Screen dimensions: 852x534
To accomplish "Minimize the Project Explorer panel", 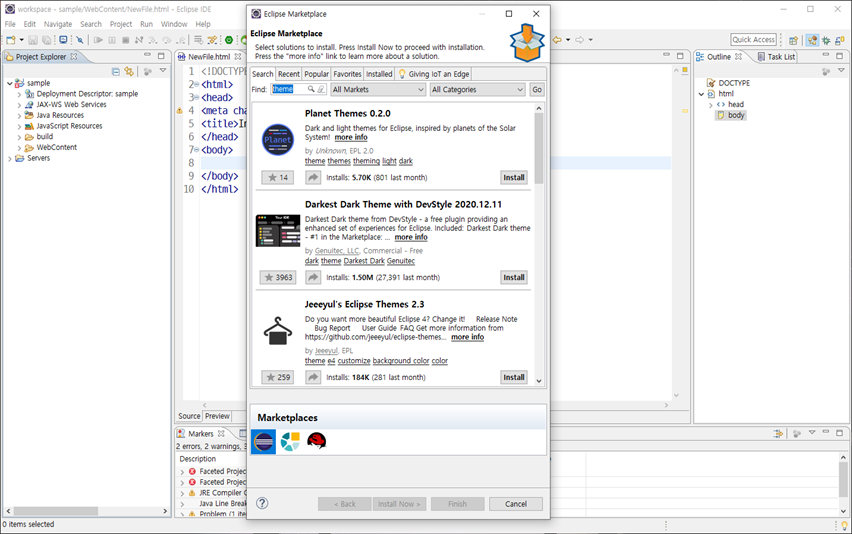I will coord(147,55).
